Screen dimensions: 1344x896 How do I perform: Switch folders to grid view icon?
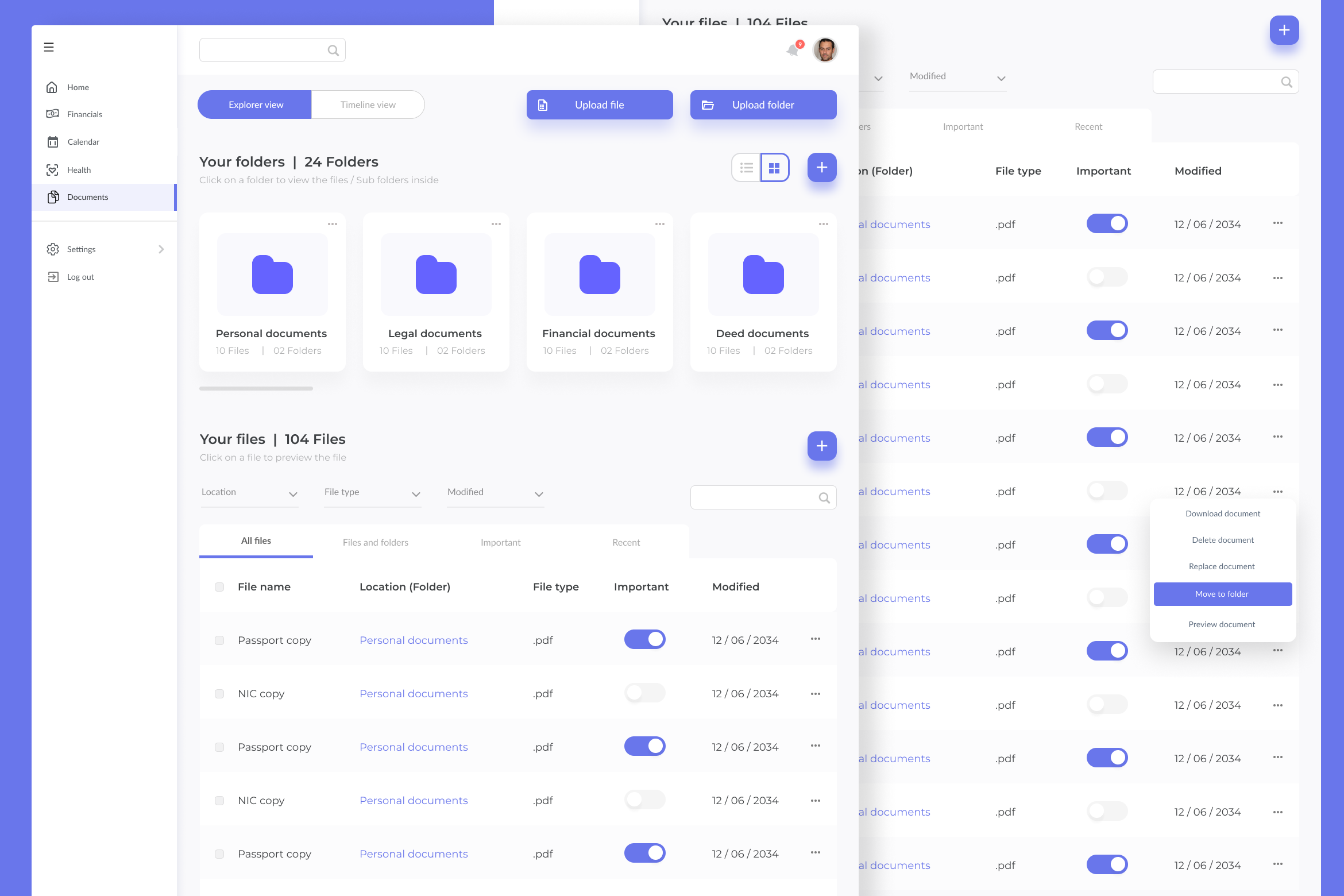point(774,168)
